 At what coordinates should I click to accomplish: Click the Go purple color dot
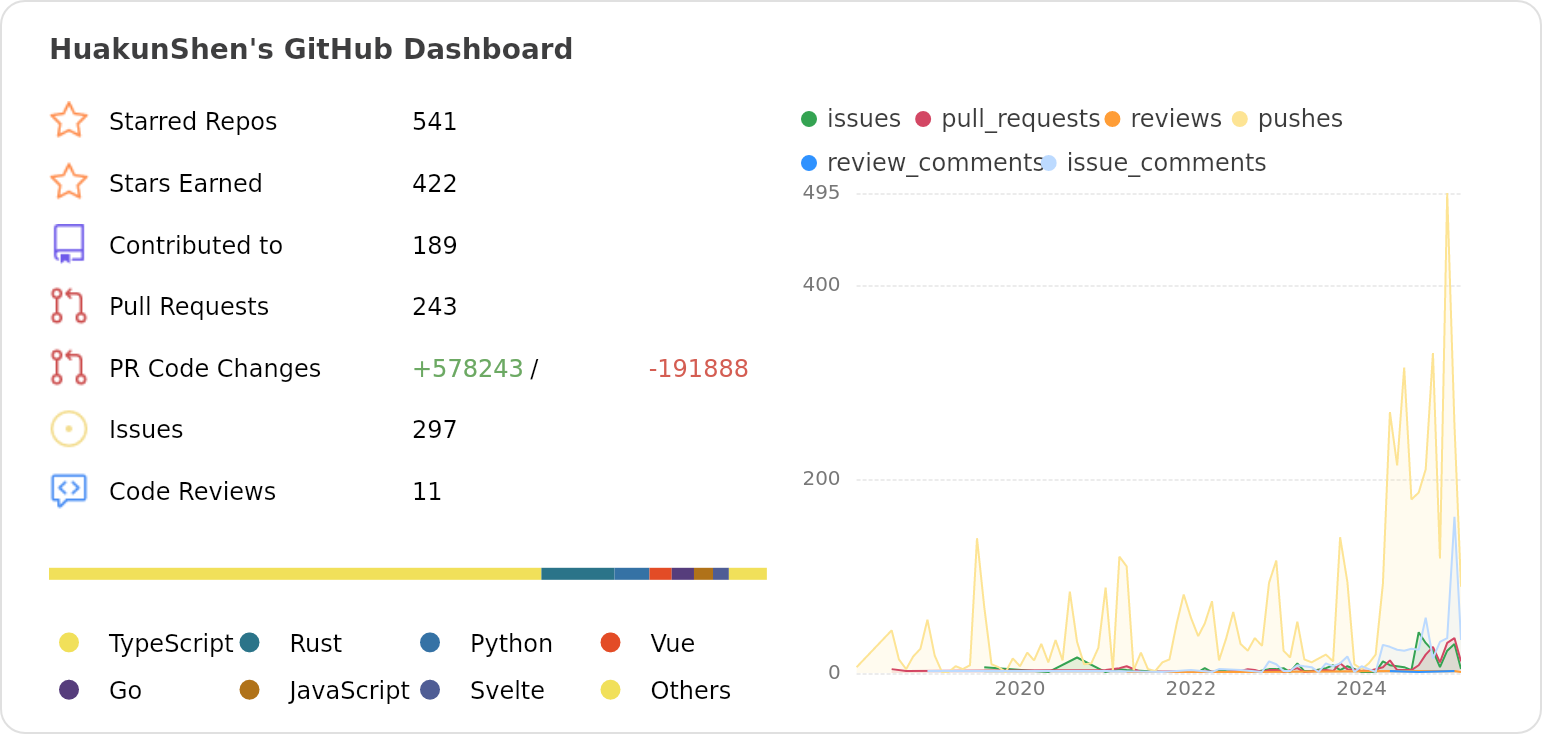coord(69,690)
